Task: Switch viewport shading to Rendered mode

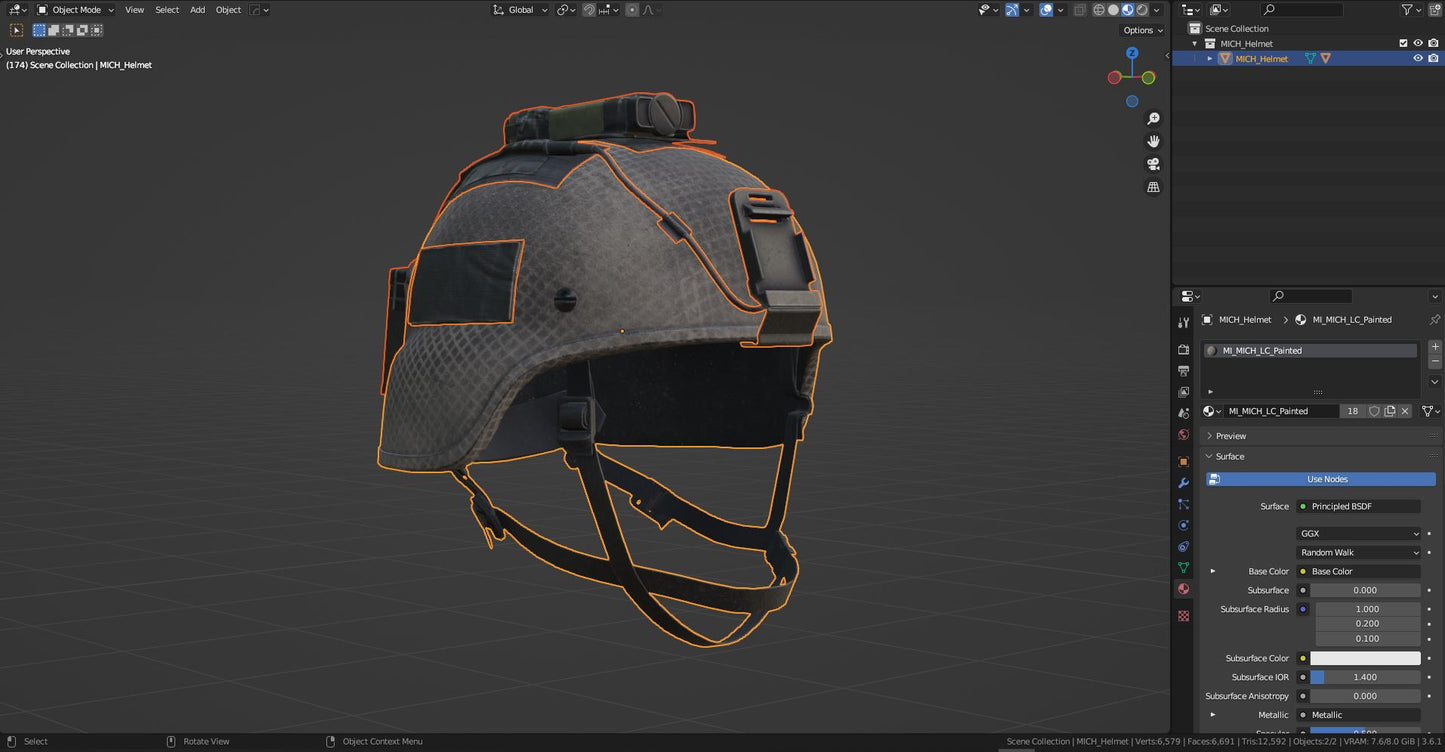Action: (x=1141, y=9)
